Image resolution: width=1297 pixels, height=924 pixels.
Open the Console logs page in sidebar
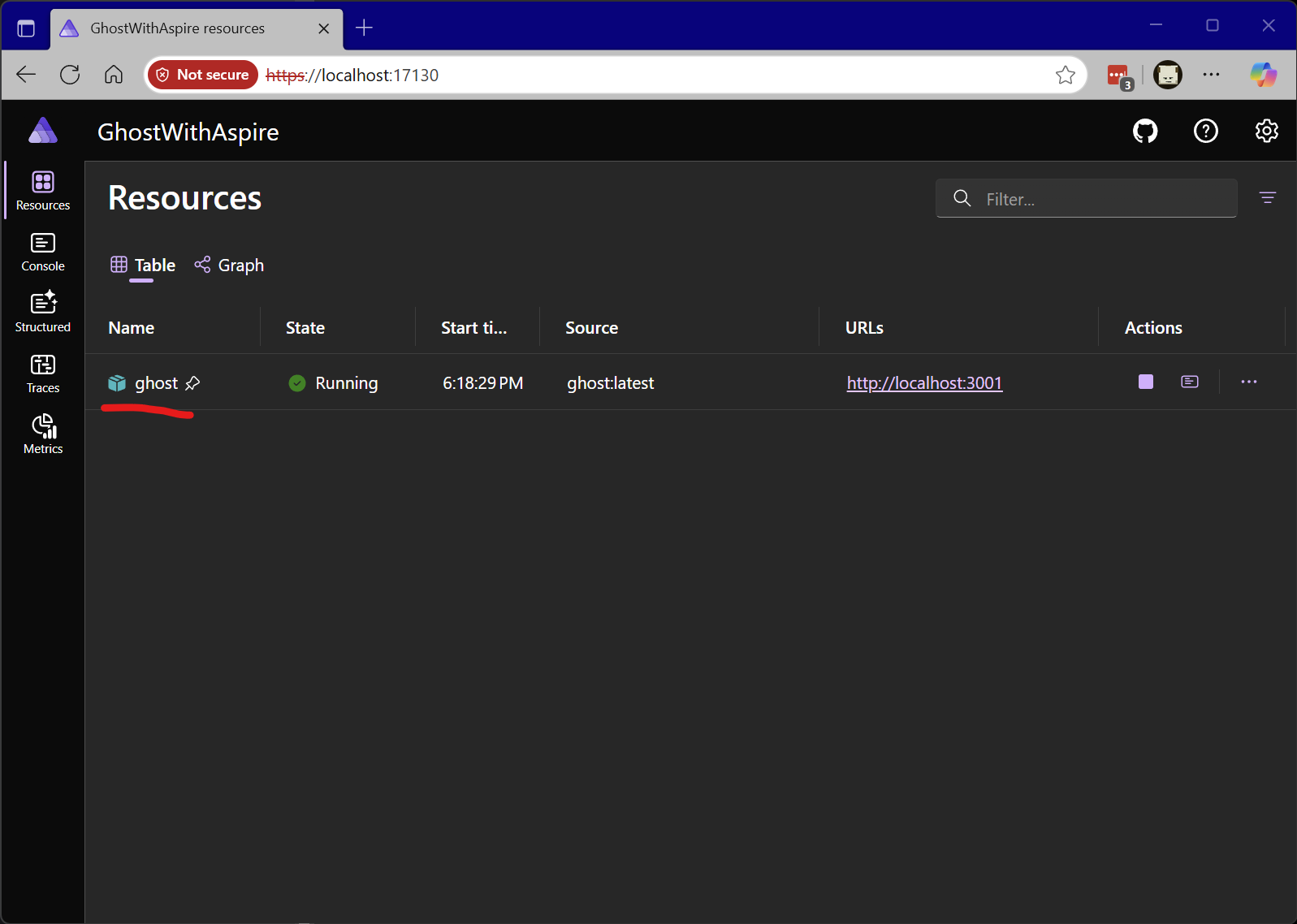point(43,253)
